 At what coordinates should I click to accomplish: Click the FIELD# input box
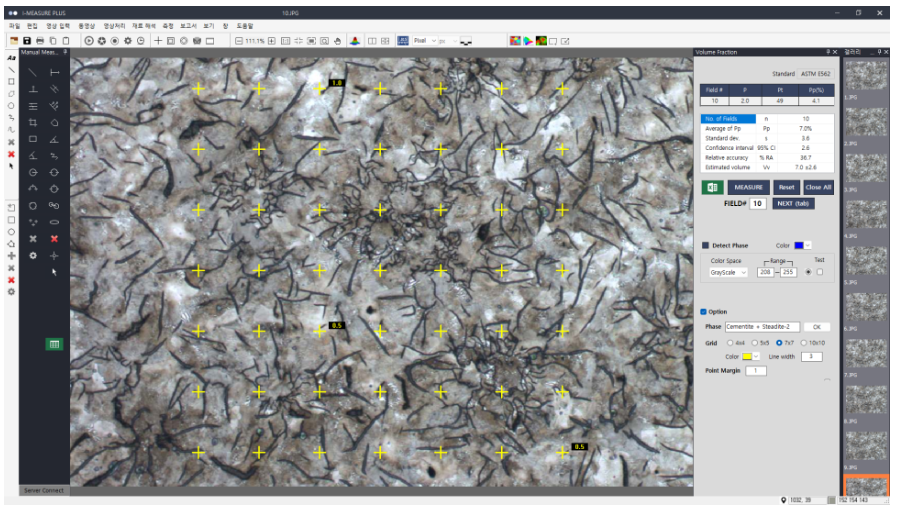pos(757,204)
